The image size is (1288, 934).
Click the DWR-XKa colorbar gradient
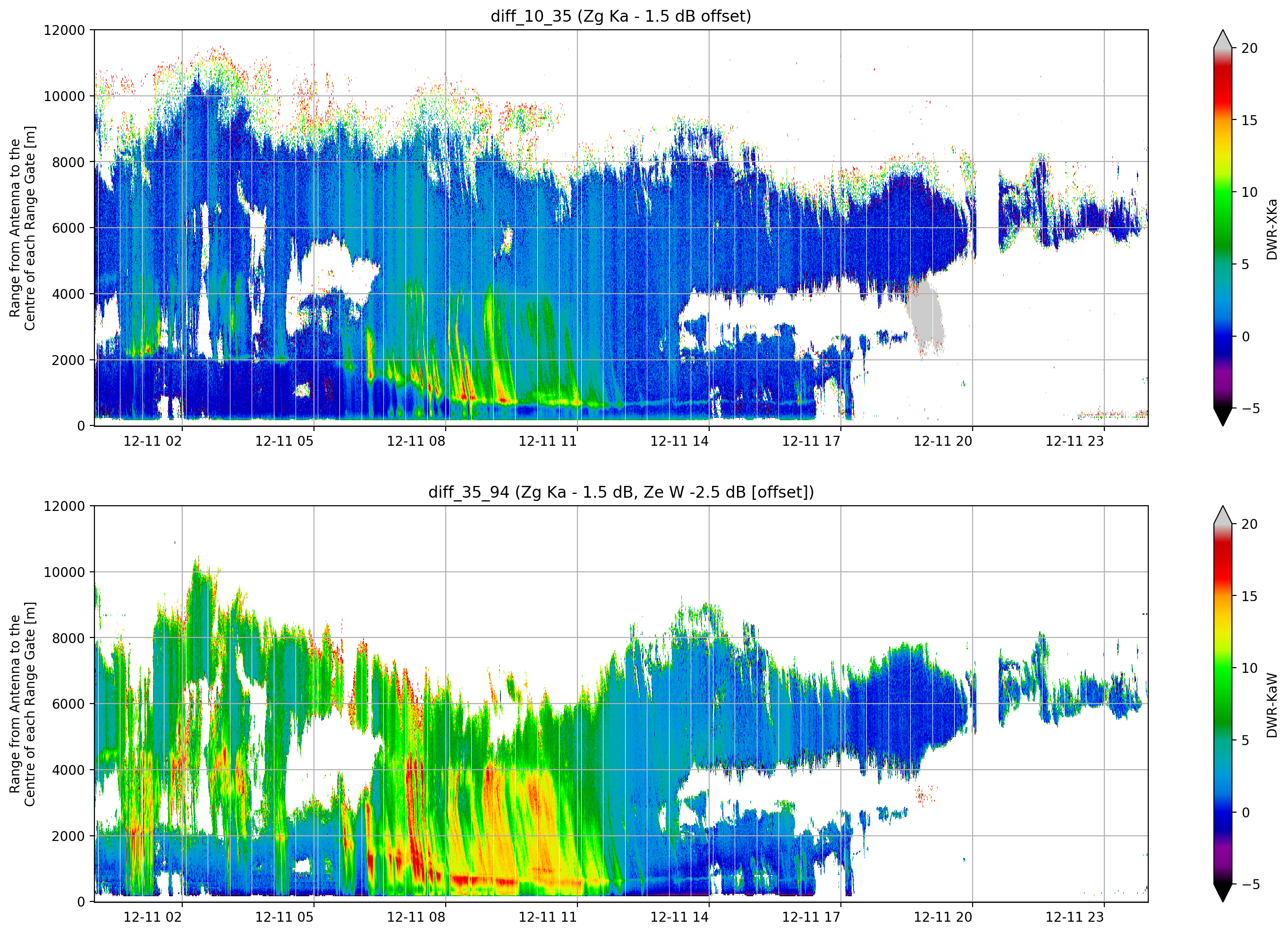tap(1223, 228)
